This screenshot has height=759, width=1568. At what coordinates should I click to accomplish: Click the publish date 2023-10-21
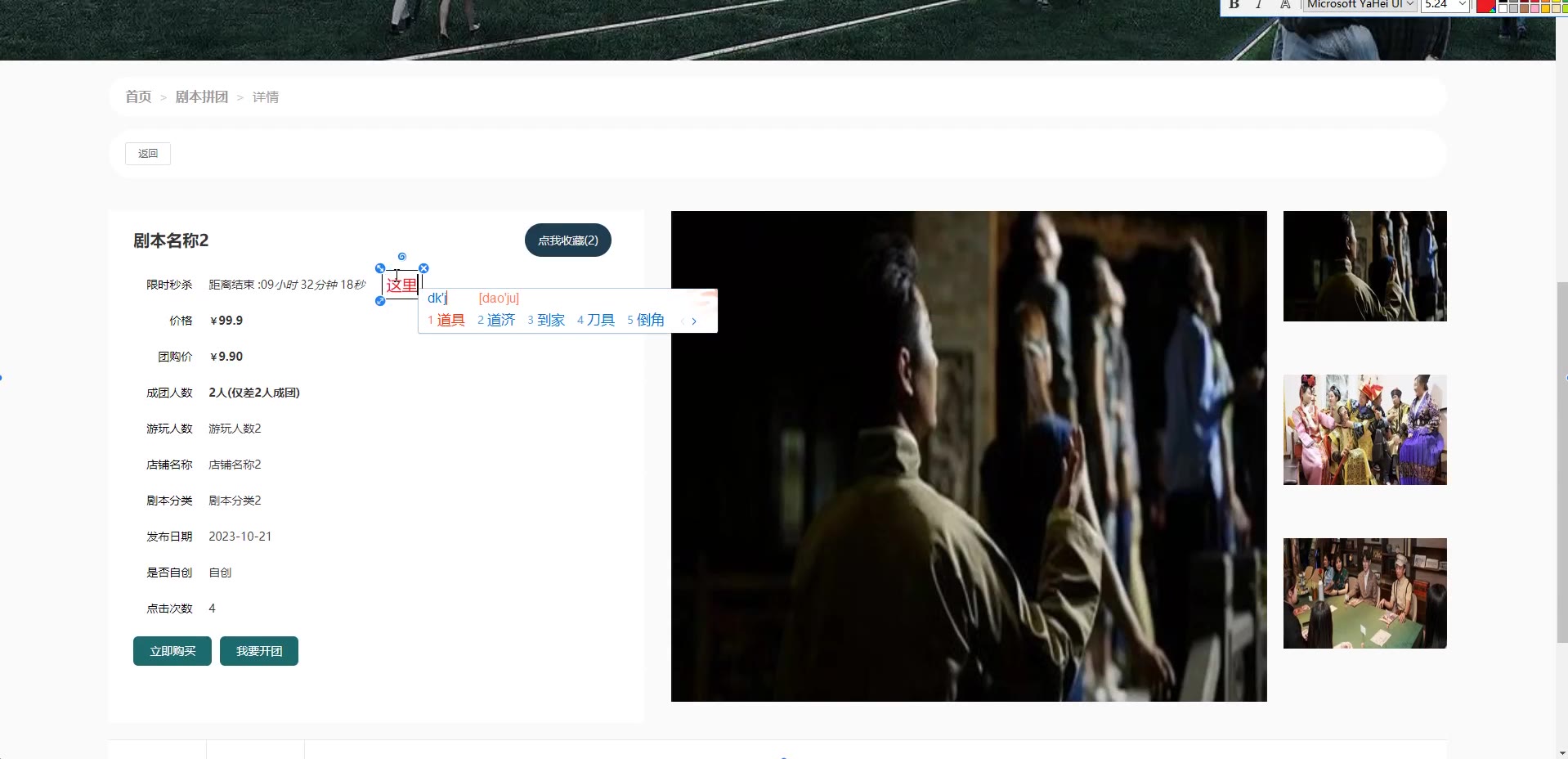point(240,537)
